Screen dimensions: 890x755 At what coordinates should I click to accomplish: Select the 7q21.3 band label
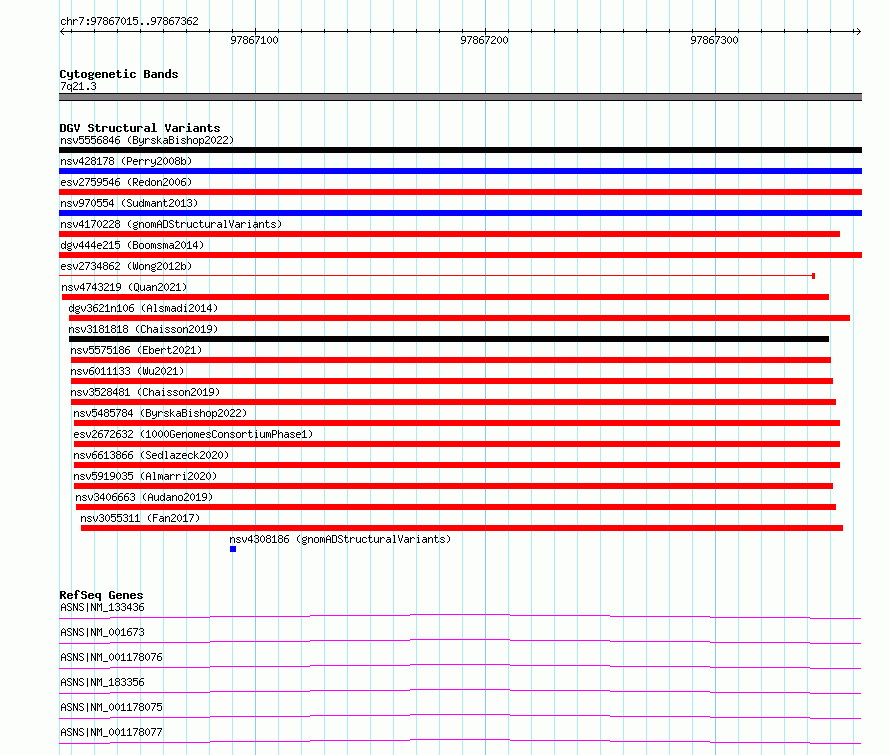click(x=78, y=86)
